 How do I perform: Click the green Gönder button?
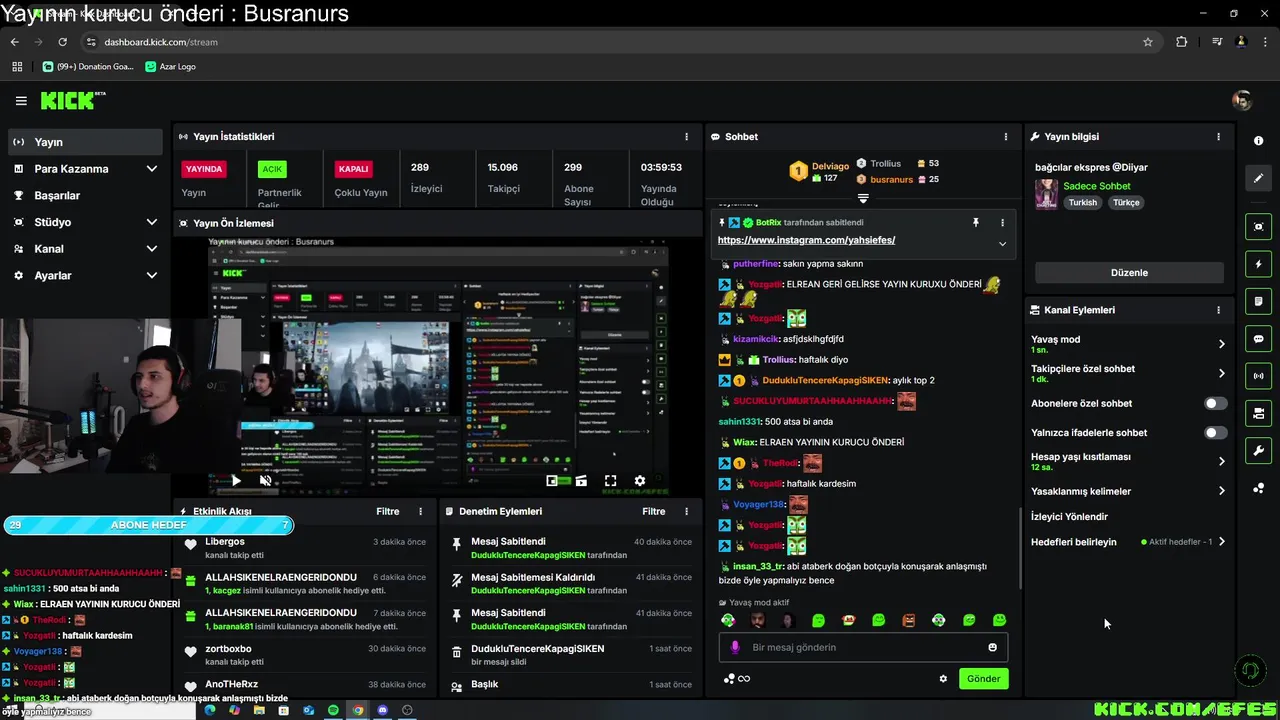pyautogui.click(x=983, y=679)
